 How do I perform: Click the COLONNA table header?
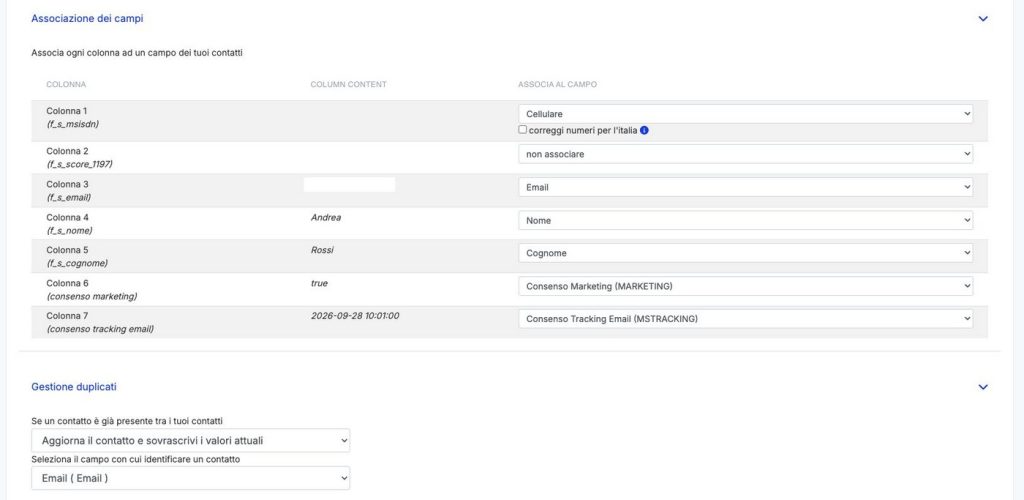(x=66, y=85)
